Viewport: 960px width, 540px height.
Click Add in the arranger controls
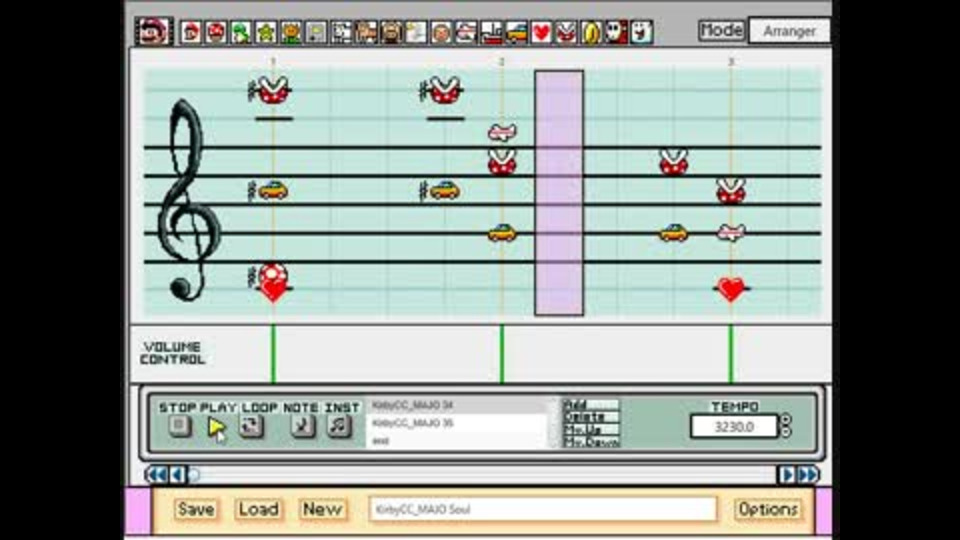point(591,405)
